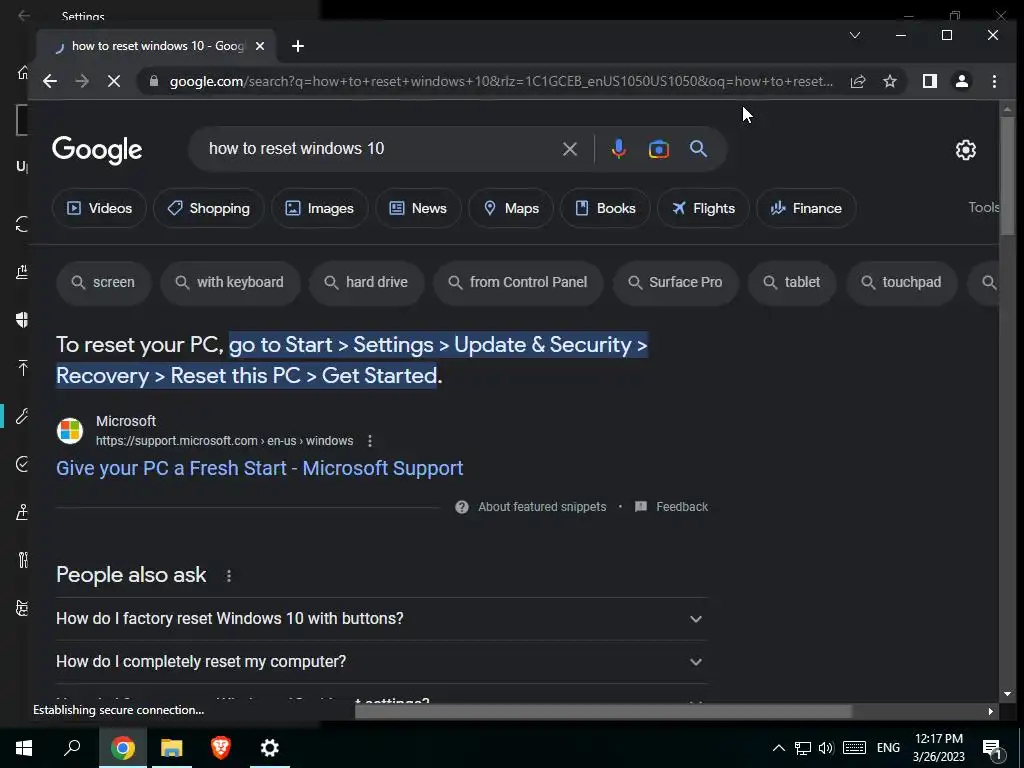1024x768 pixels.
Task: Close the 'how to reset windows 10' tab
Action: [x=260, y=46]
